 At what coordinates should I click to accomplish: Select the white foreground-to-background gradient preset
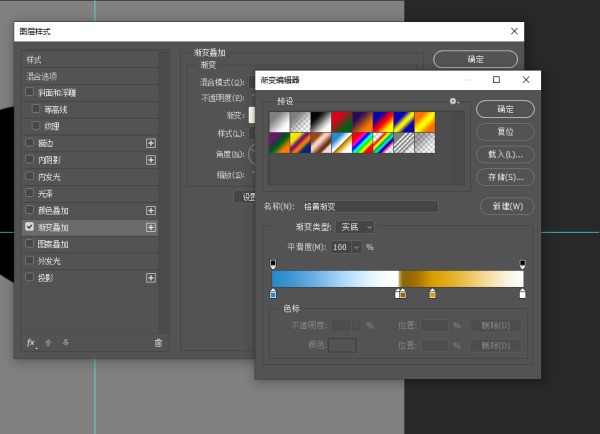tap(280, 122)
